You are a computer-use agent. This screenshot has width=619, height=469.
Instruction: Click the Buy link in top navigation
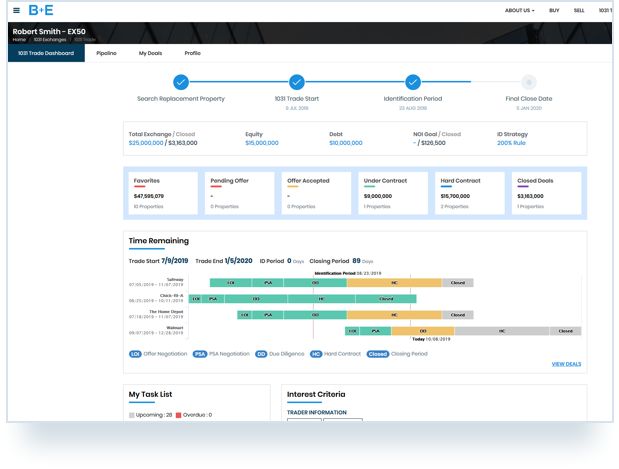554,10
